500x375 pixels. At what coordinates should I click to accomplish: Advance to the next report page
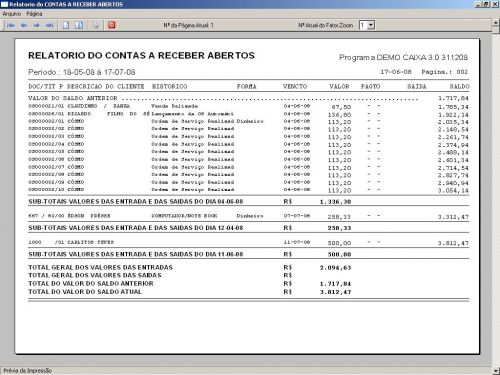click(36, 25)
